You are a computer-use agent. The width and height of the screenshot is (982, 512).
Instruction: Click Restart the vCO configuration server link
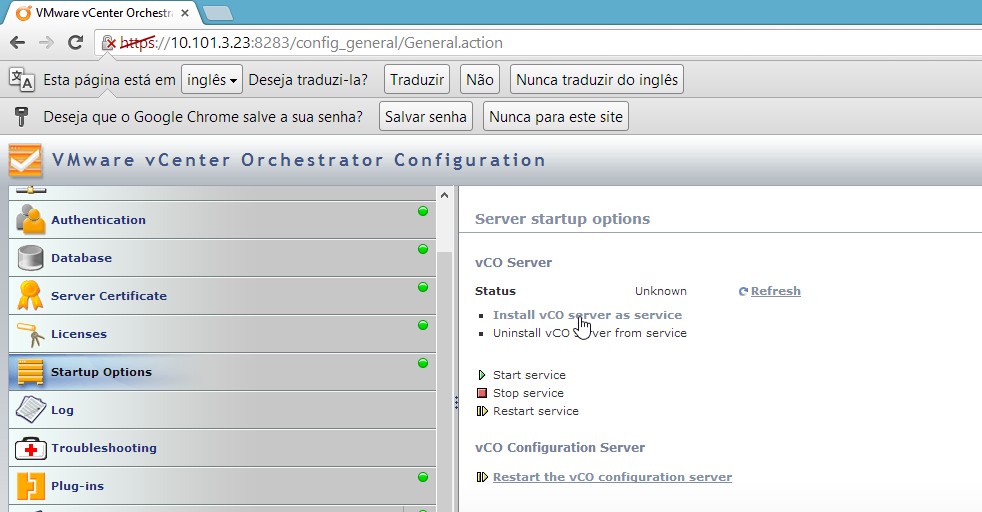pos(612,477)
